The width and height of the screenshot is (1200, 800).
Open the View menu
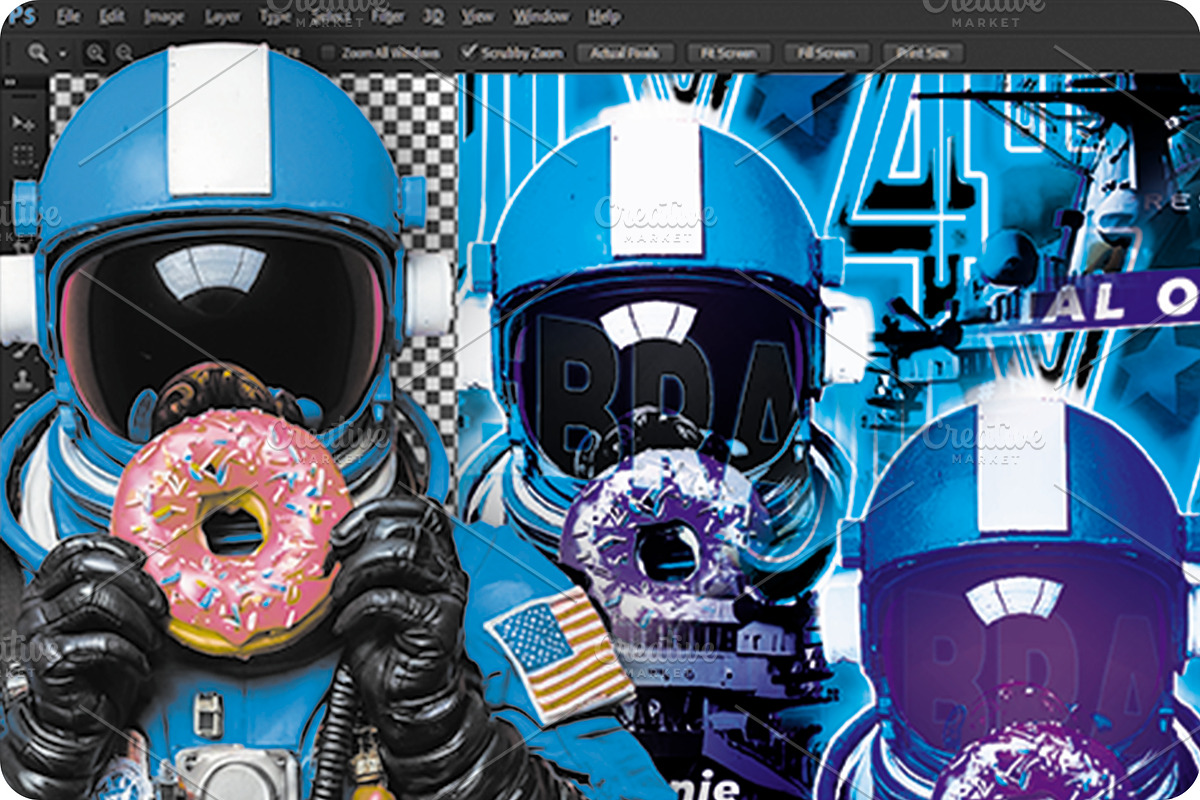point(478,17)
